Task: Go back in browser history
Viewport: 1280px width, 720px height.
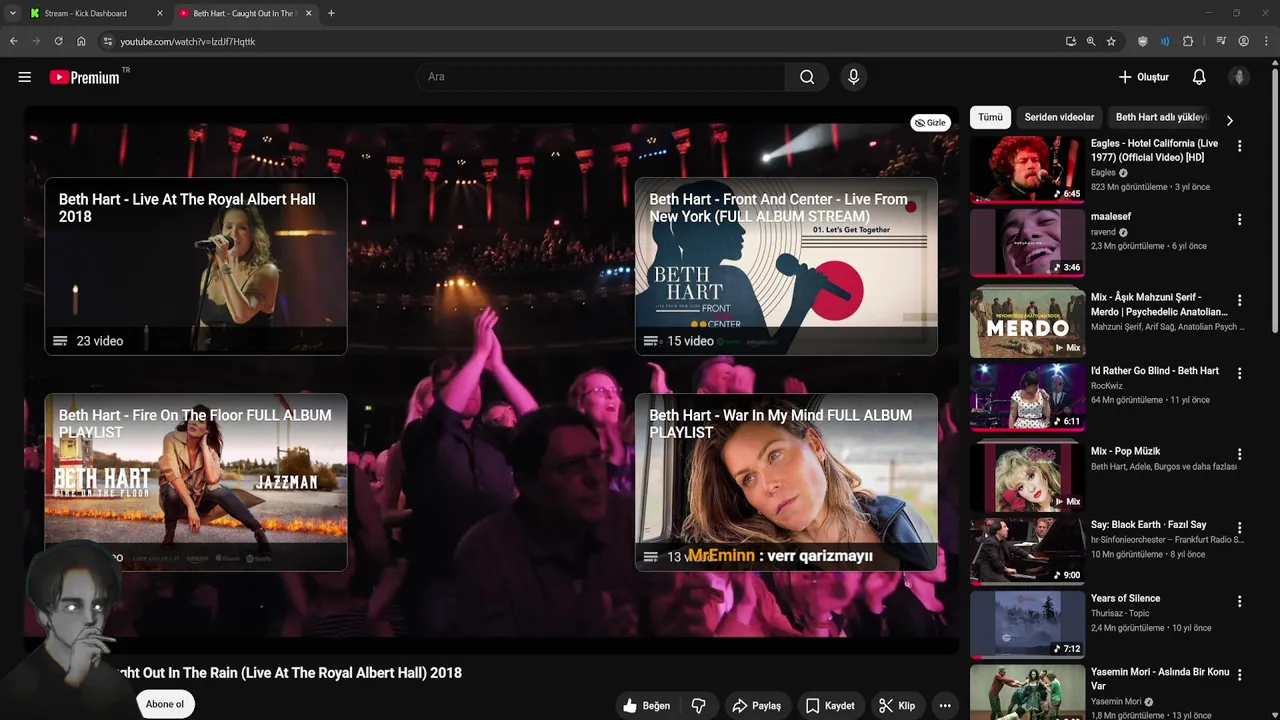Action: tap(14, 41)
